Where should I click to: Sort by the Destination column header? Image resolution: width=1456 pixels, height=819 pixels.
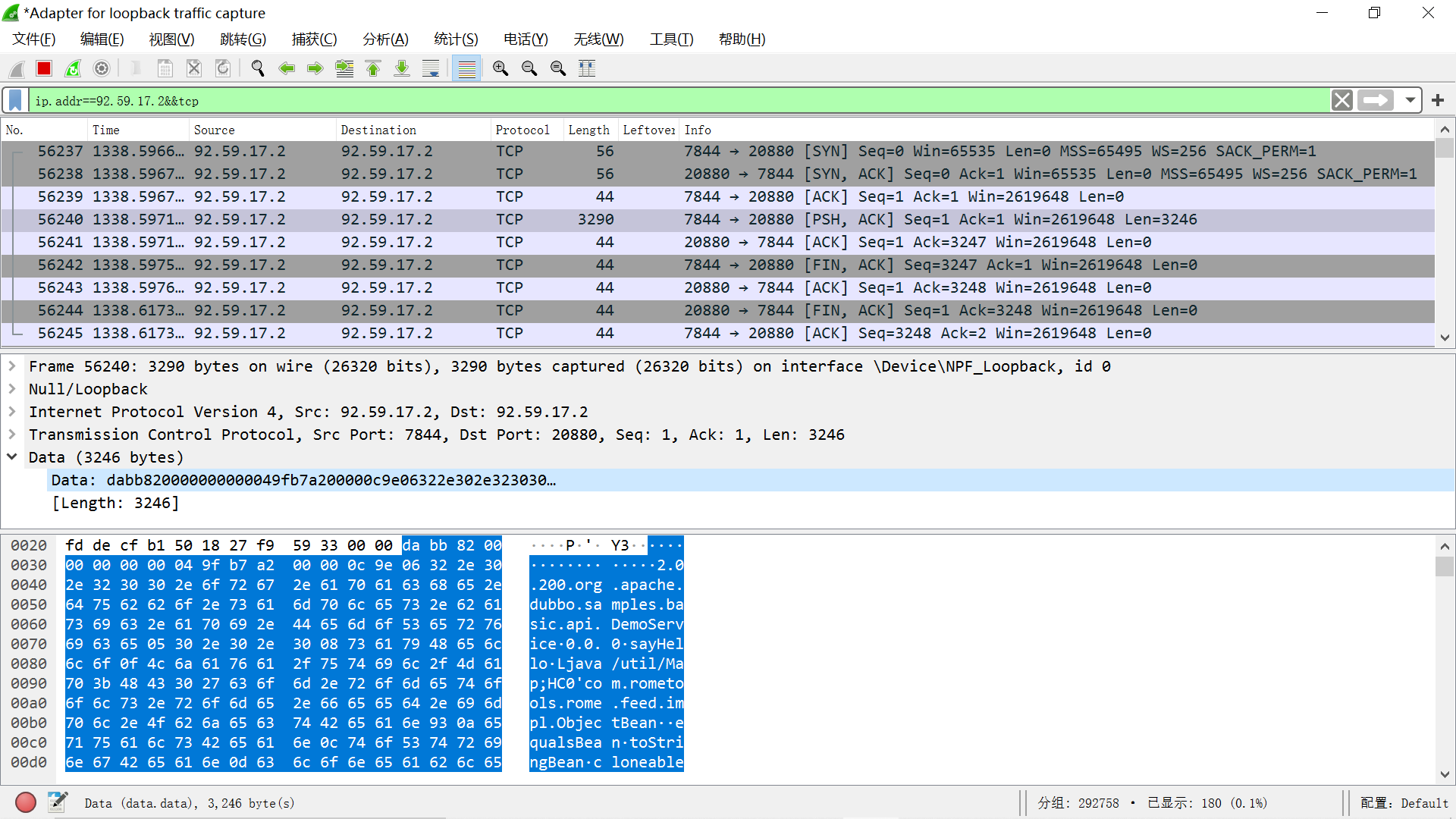click(414, 130)
